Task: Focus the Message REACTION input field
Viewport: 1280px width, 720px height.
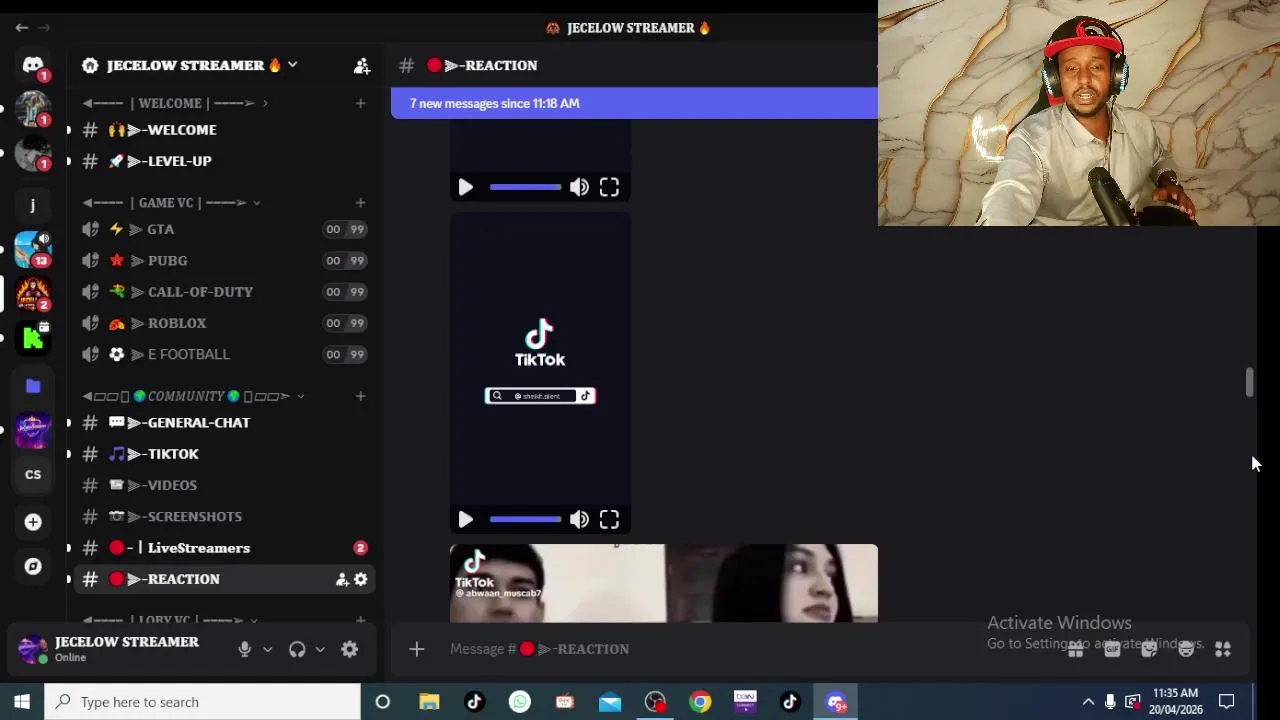Action: pos(750,649)
